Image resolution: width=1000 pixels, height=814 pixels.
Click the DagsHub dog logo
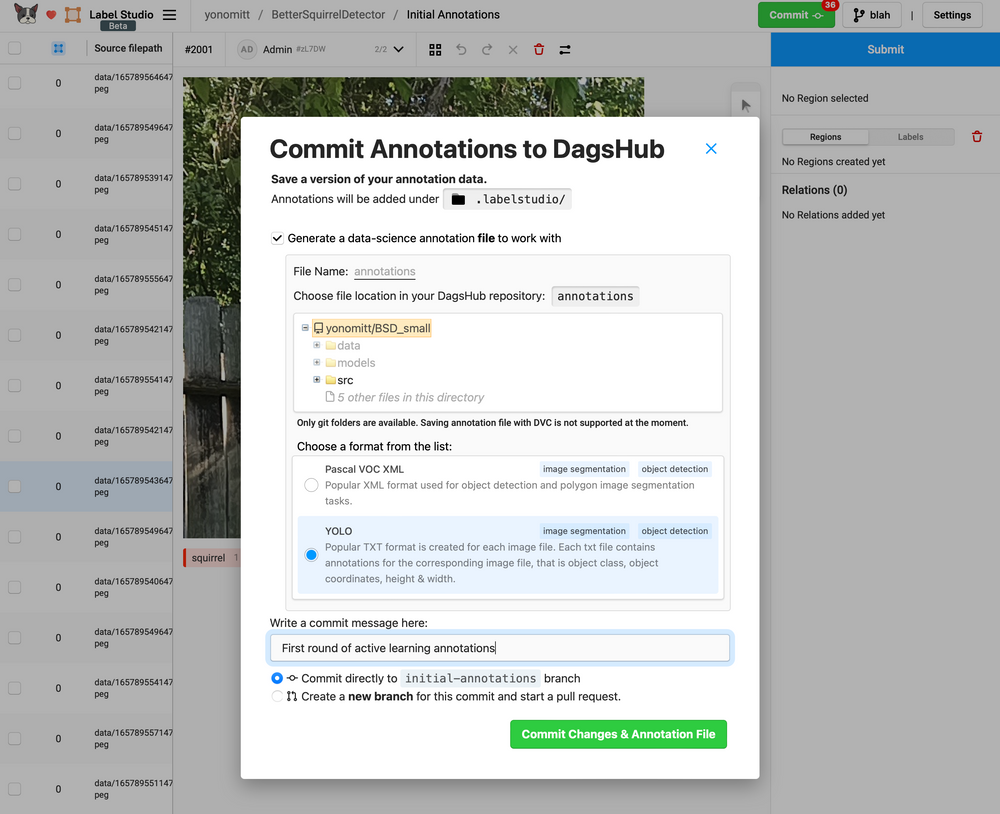point(24,14)
